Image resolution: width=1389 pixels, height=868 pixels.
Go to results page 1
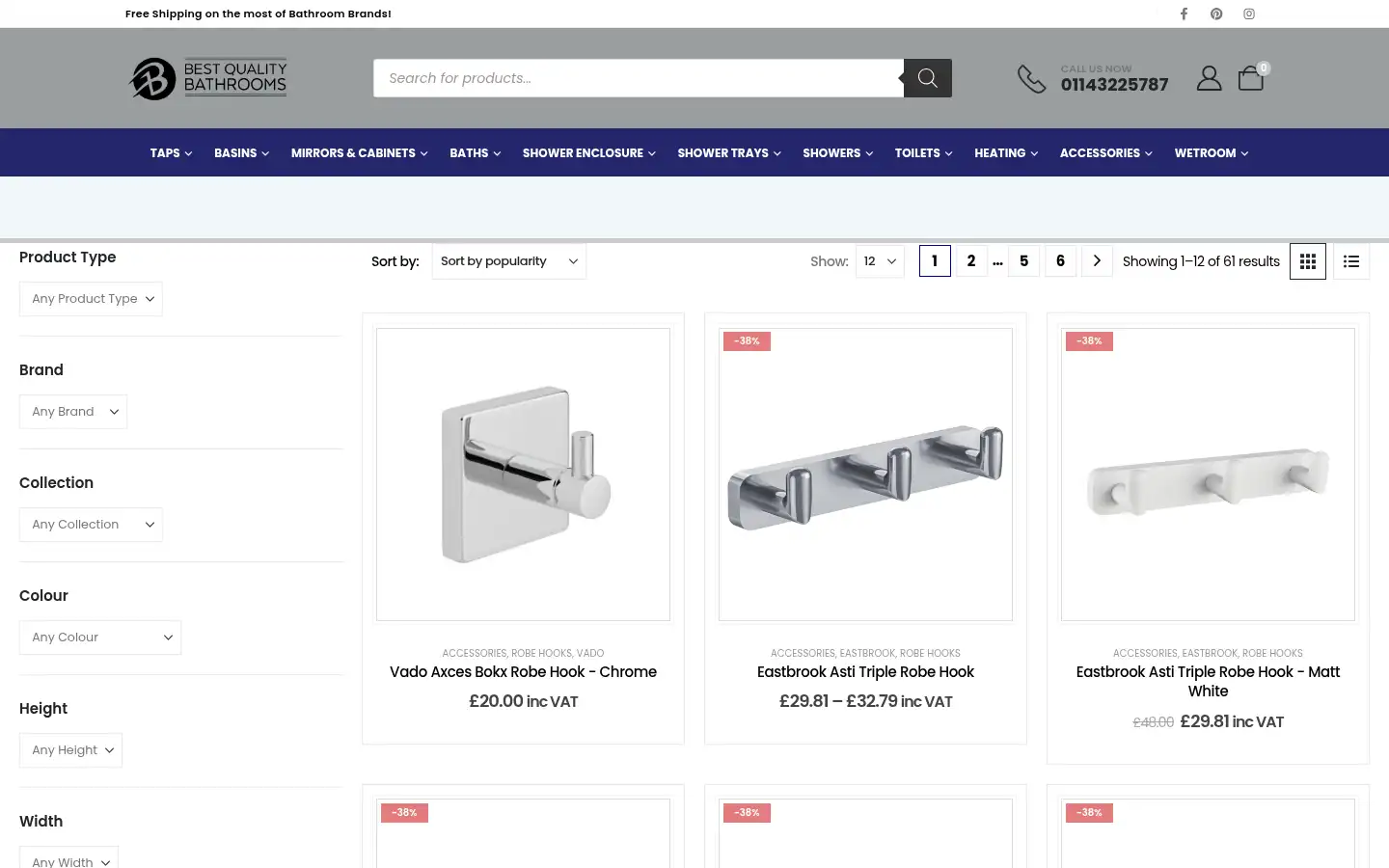click(935, 261)
